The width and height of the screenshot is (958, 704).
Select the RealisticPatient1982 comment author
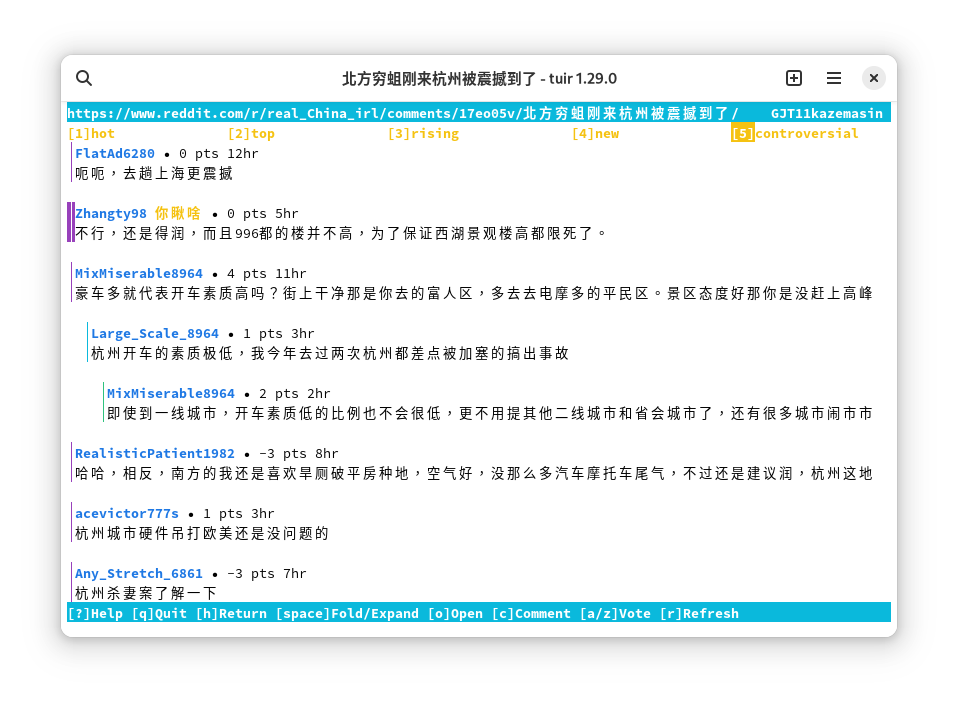click(155, 453)
